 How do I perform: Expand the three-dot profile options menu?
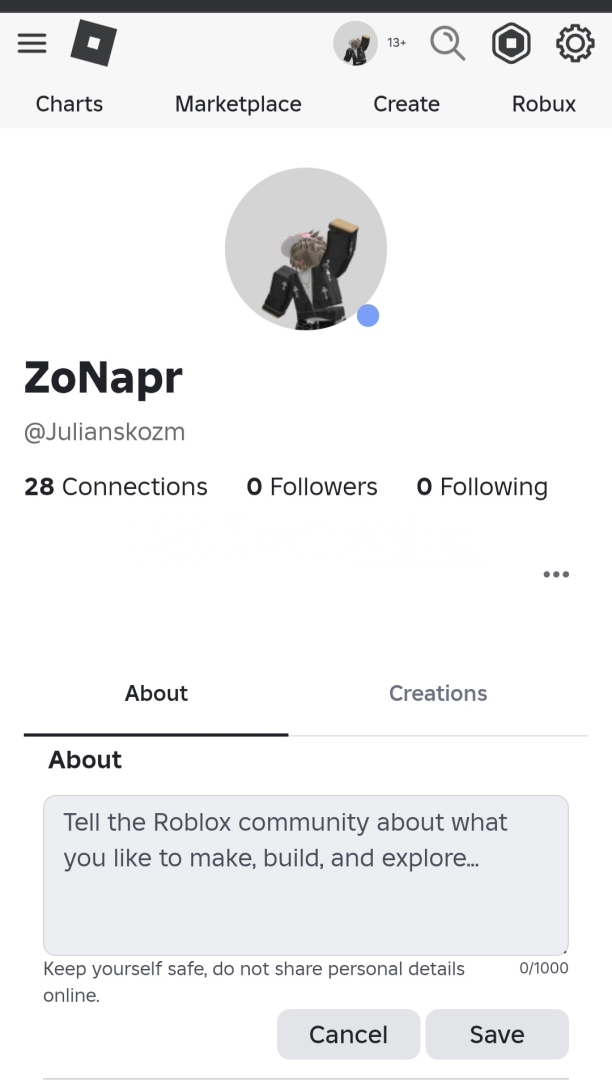556,574
